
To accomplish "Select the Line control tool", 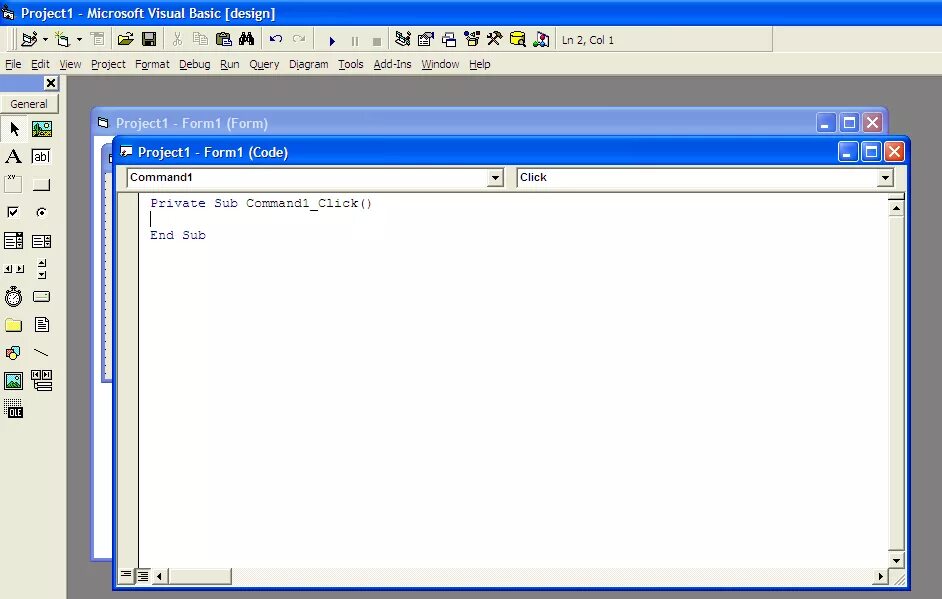I will [41, 353].
